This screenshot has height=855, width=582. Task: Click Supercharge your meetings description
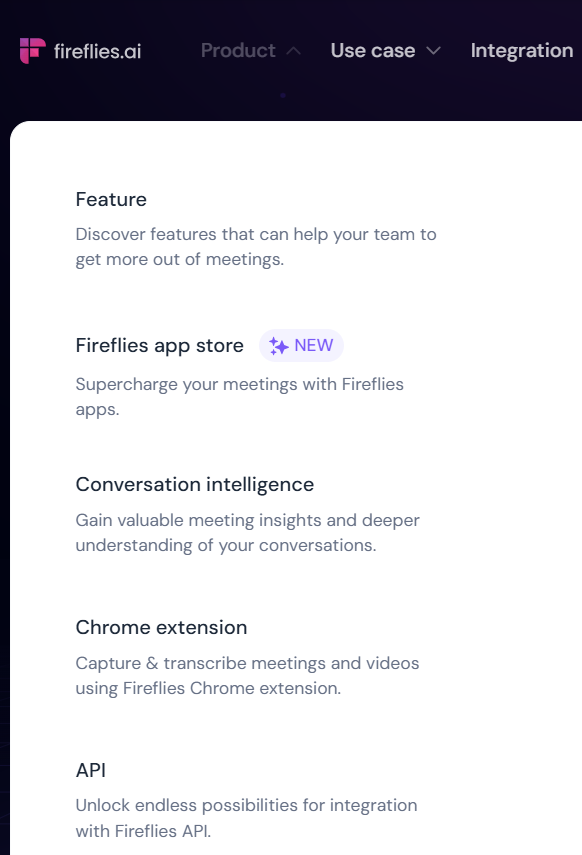click(239, 396)
